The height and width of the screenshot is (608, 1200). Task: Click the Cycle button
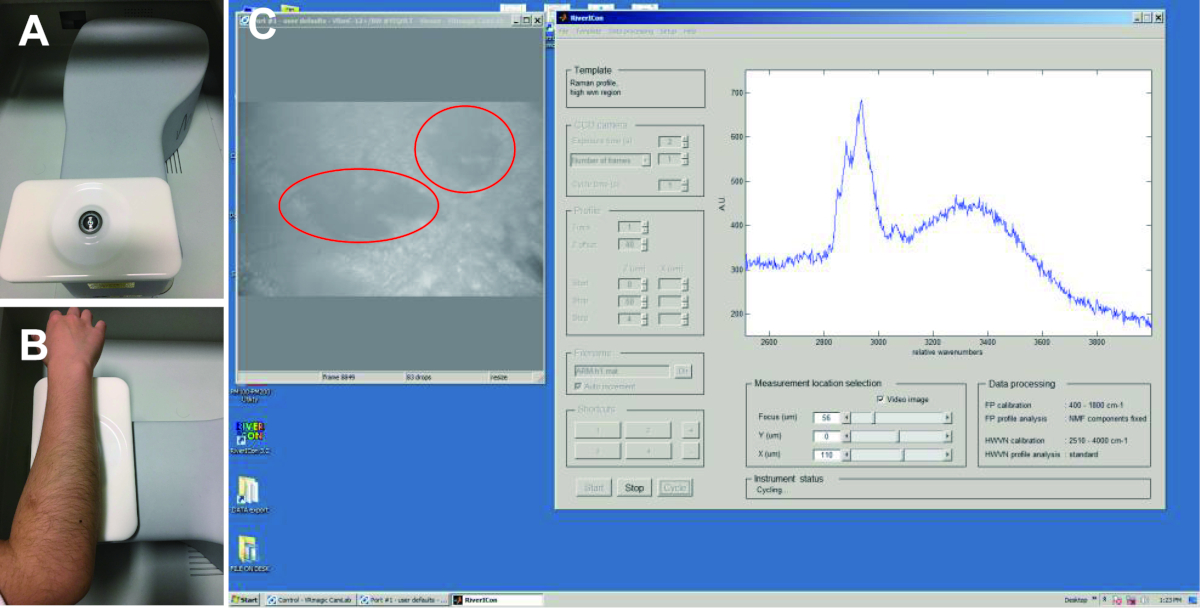tap(675, 488)
